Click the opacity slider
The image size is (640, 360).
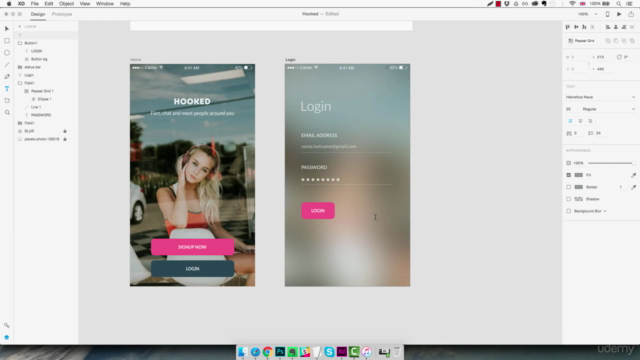pos(611,163)
